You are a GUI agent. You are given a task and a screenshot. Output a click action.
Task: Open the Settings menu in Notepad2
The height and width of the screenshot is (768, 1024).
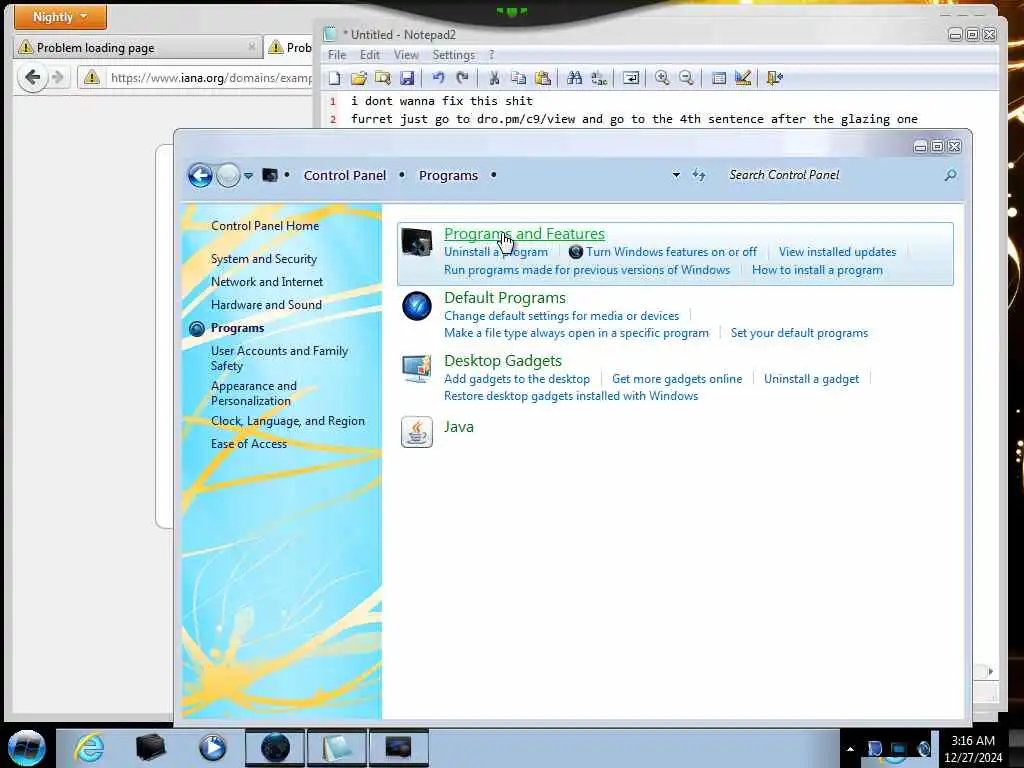(x=453, y=55)
